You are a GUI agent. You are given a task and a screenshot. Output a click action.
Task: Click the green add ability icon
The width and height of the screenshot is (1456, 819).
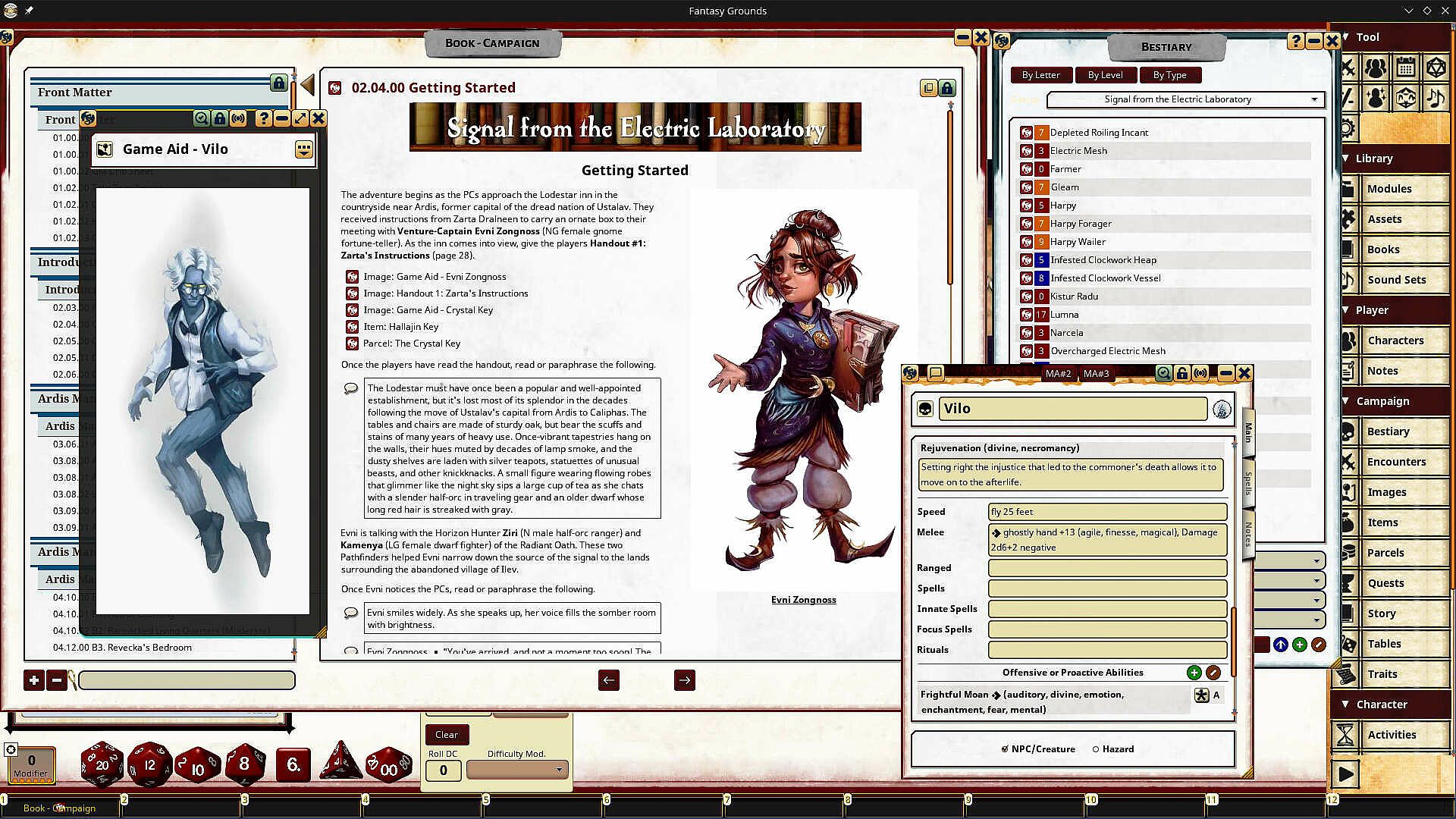[1194, 673]
